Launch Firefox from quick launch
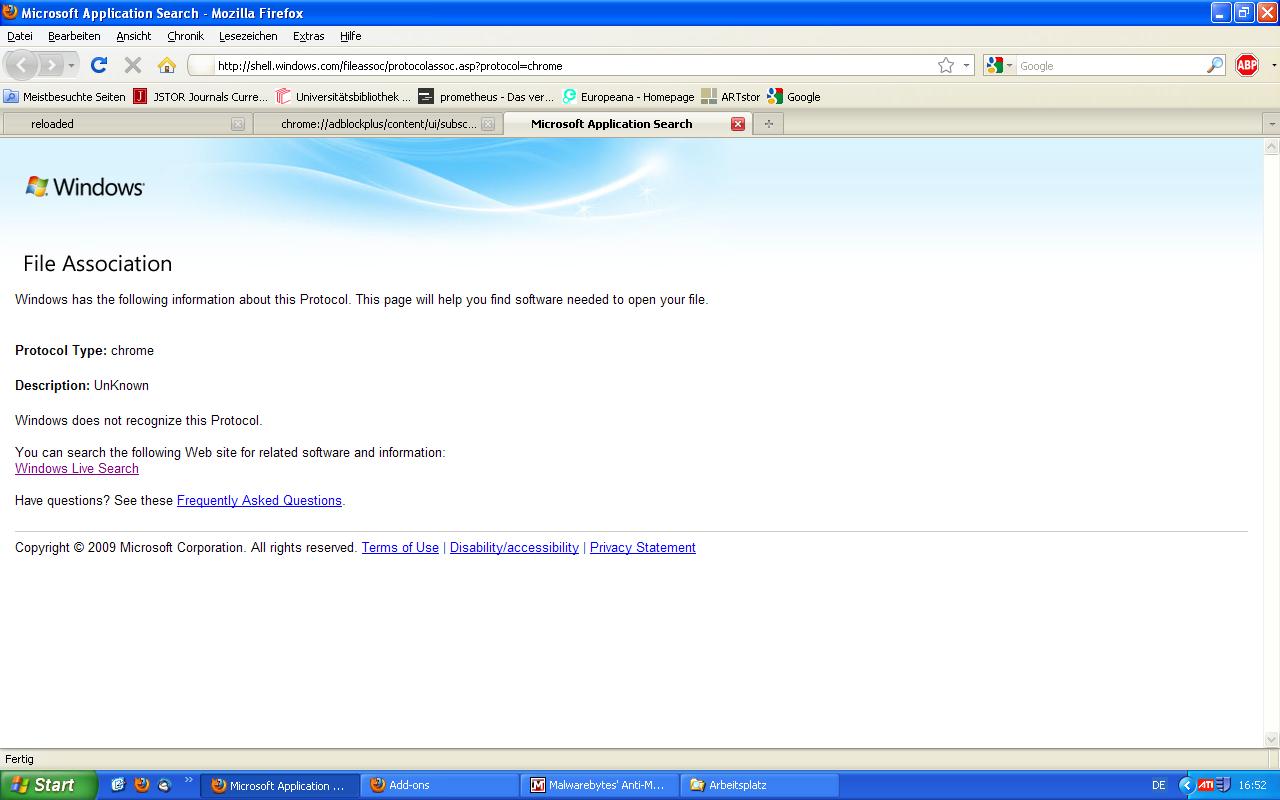The image size is (1280, 800). coord(142,785)
